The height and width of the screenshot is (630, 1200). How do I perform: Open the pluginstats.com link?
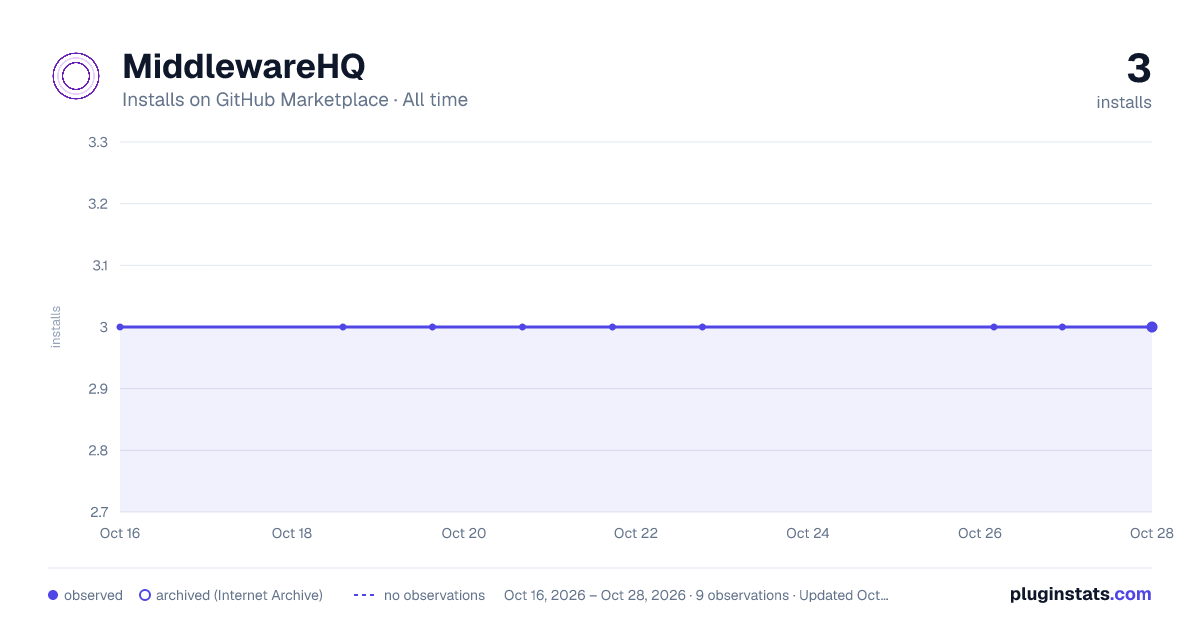coord(1081,594)
